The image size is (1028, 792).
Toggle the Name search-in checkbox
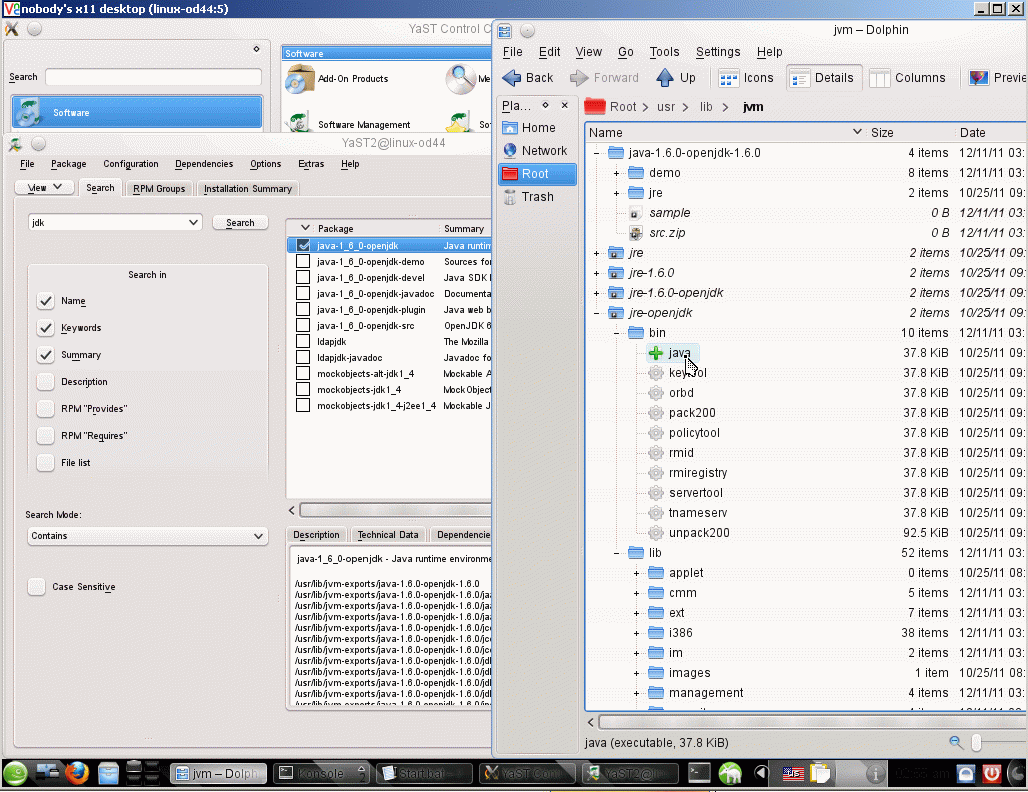45,301
